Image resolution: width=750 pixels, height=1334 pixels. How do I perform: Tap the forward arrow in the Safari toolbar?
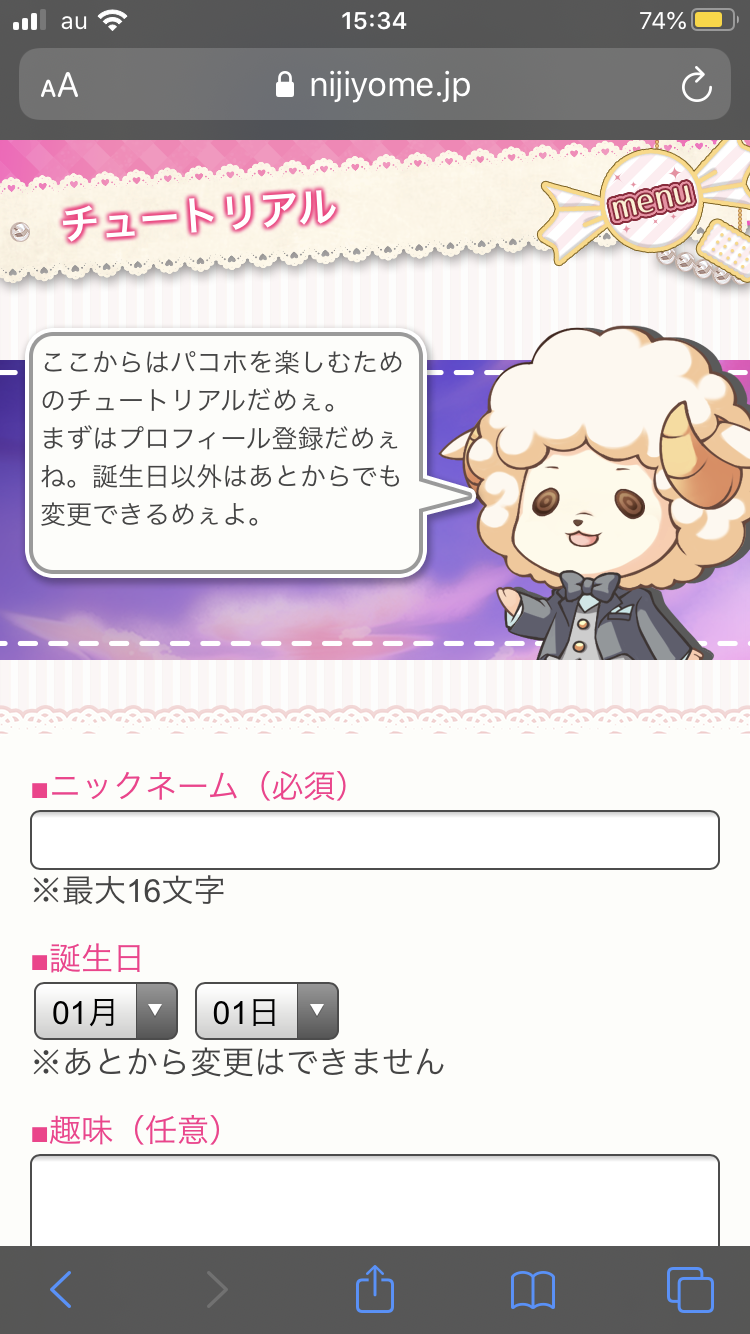pos(217,1290)
